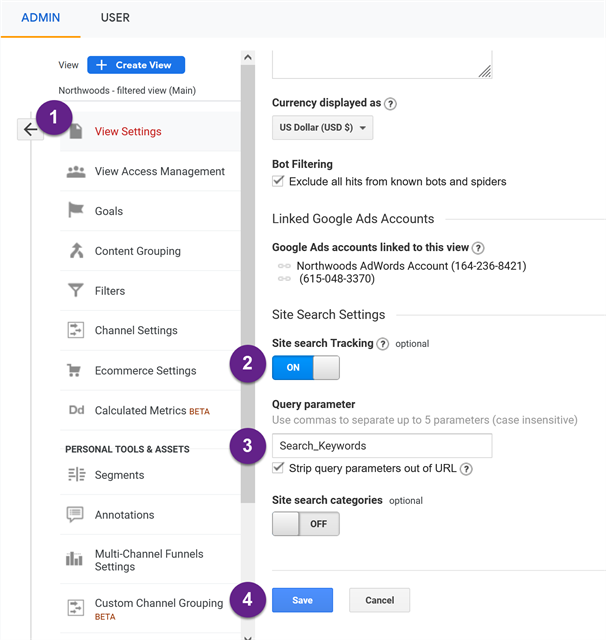Open Goals via the flag icon
Screen dimensions: 606x640
point(75,210)
